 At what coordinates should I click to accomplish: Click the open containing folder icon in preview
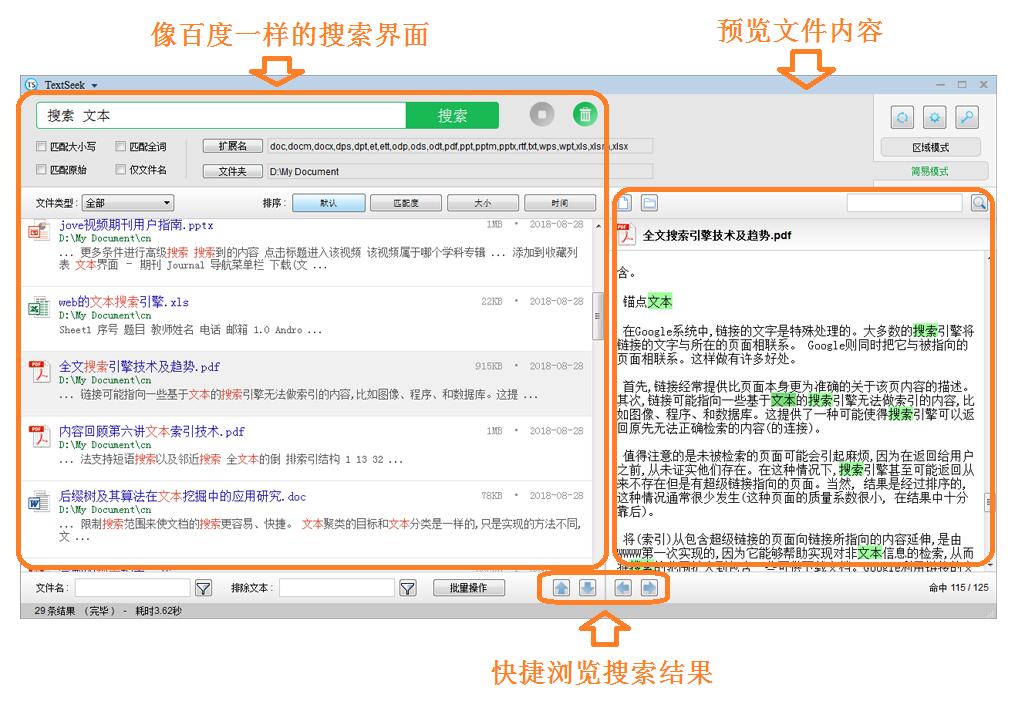click(x=650, y=203)
